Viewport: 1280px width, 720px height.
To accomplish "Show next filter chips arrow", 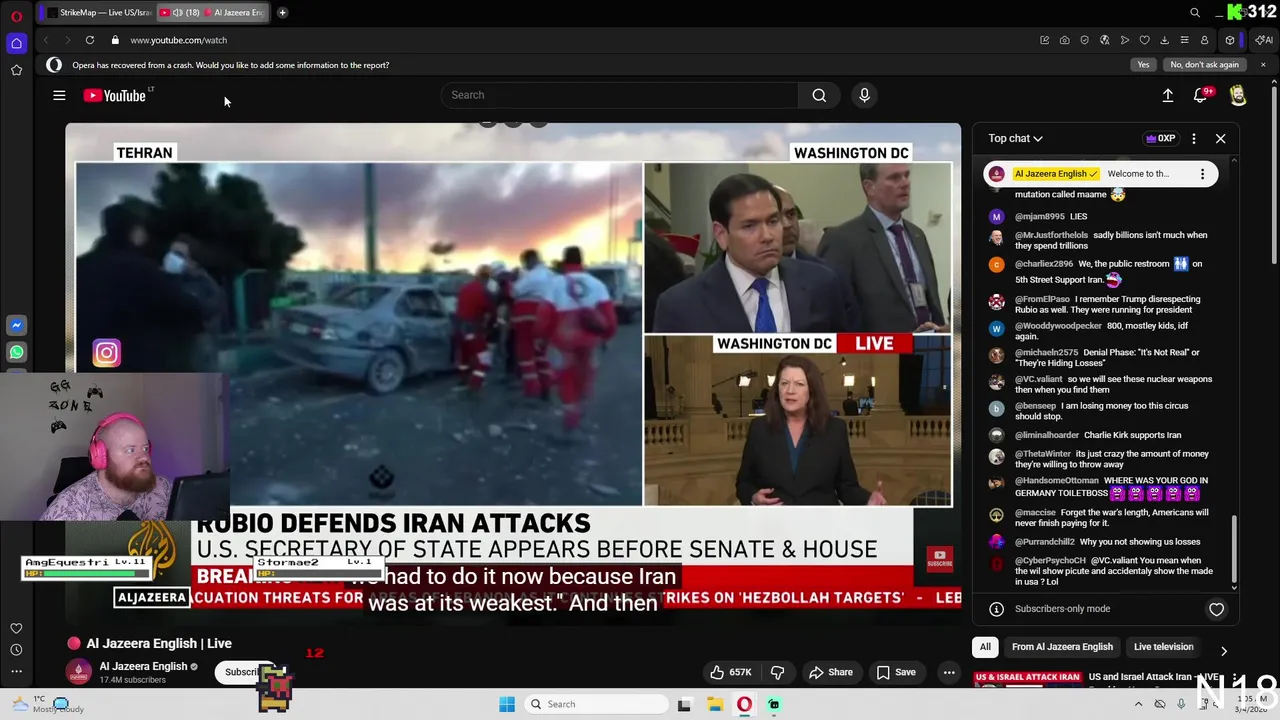I will point(1223,650).
